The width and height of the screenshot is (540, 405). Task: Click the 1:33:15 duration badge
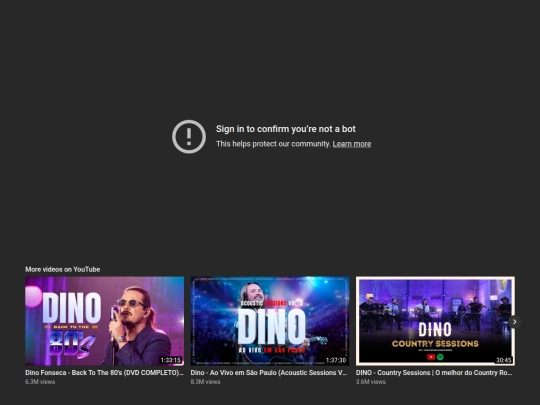(x=170, y=360)
